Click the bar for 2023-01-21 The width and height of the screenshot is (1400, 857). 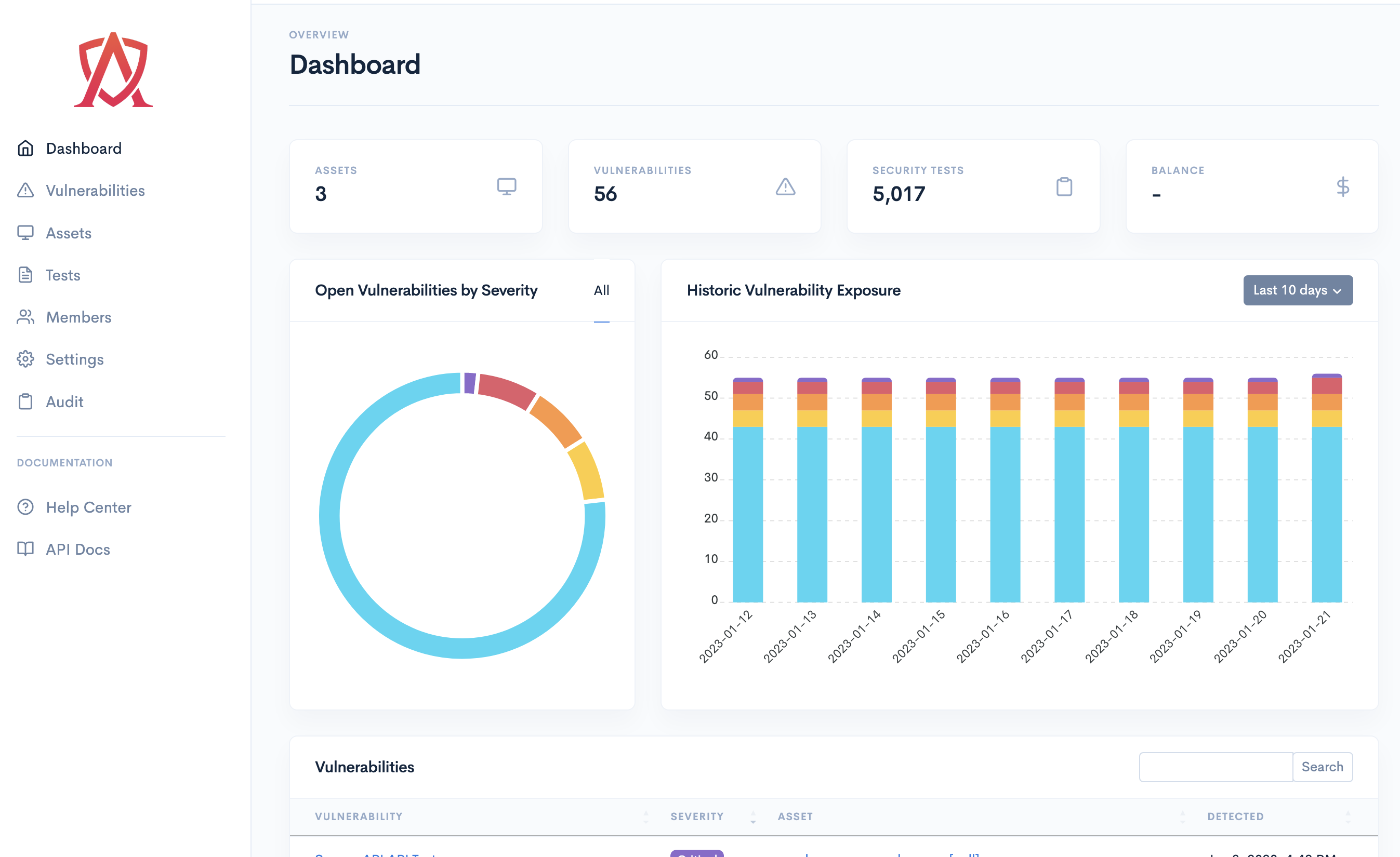pyautogui.click(x=1327, y=488)
